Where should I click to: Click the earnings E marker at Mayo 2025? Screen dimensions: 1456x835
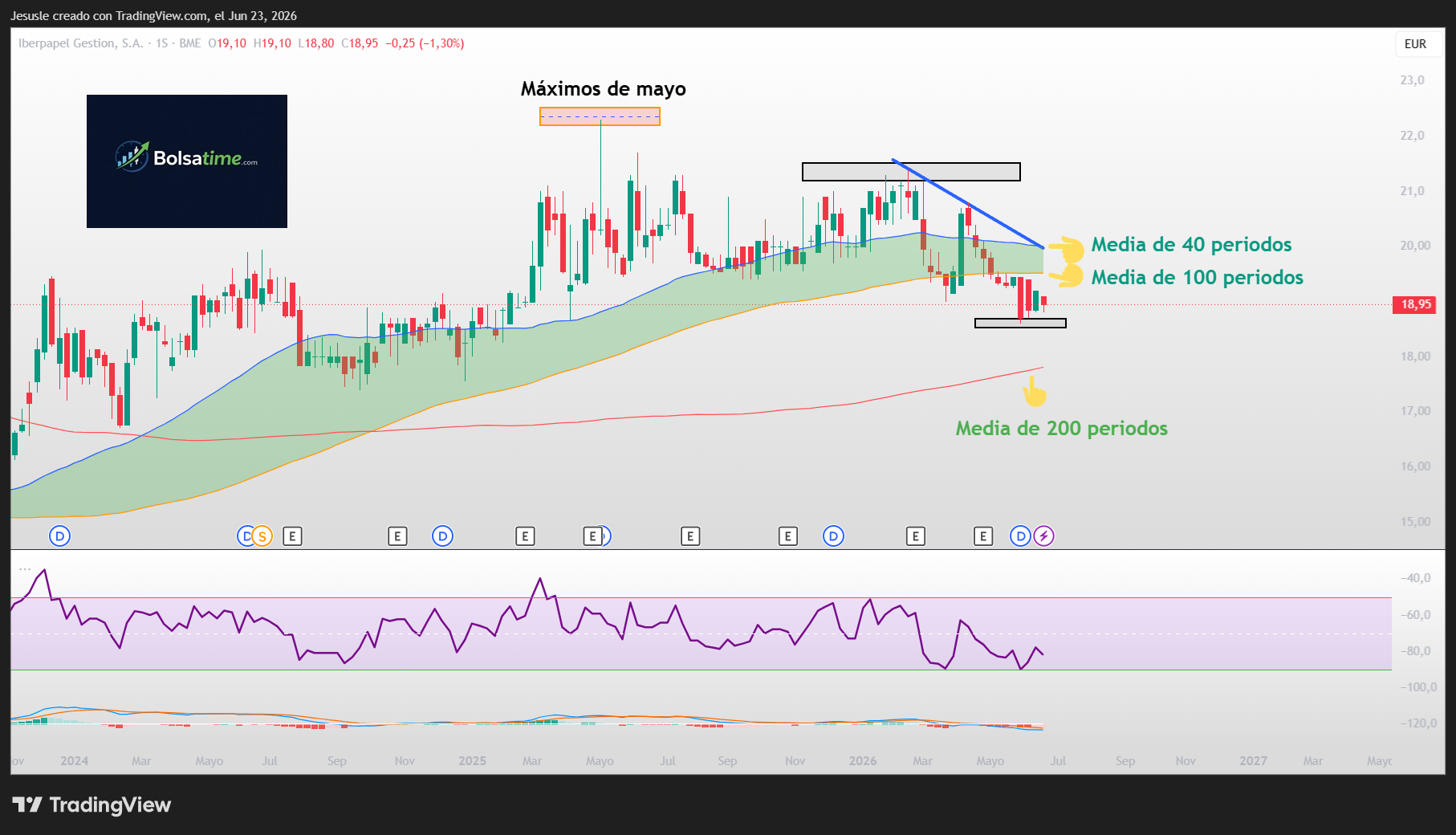(592, 536)
